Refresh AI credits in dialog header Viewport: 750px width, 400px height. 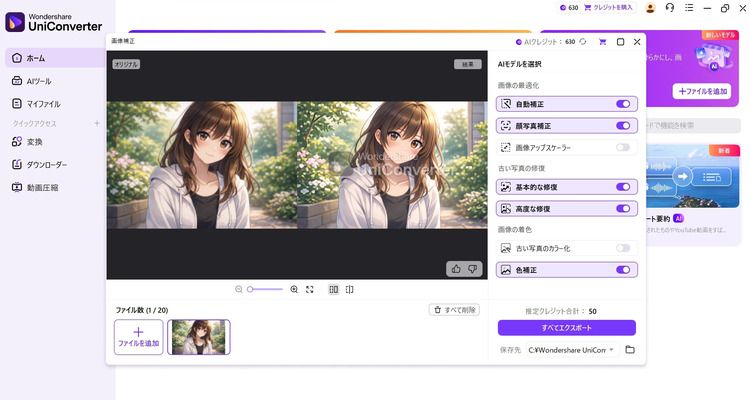click(x=583, y=42)
